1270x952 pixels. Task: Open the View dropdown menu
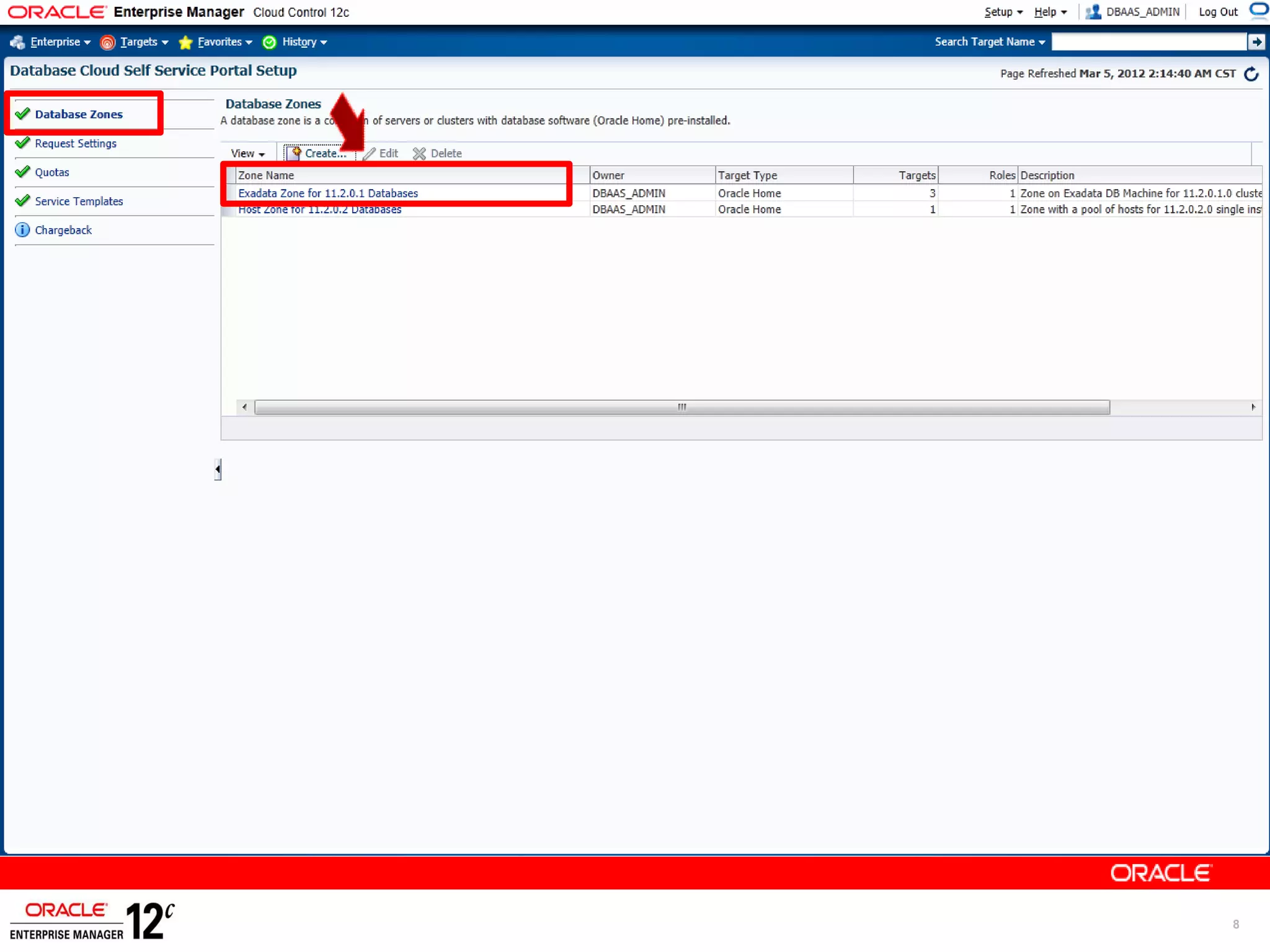pos(247,154)
